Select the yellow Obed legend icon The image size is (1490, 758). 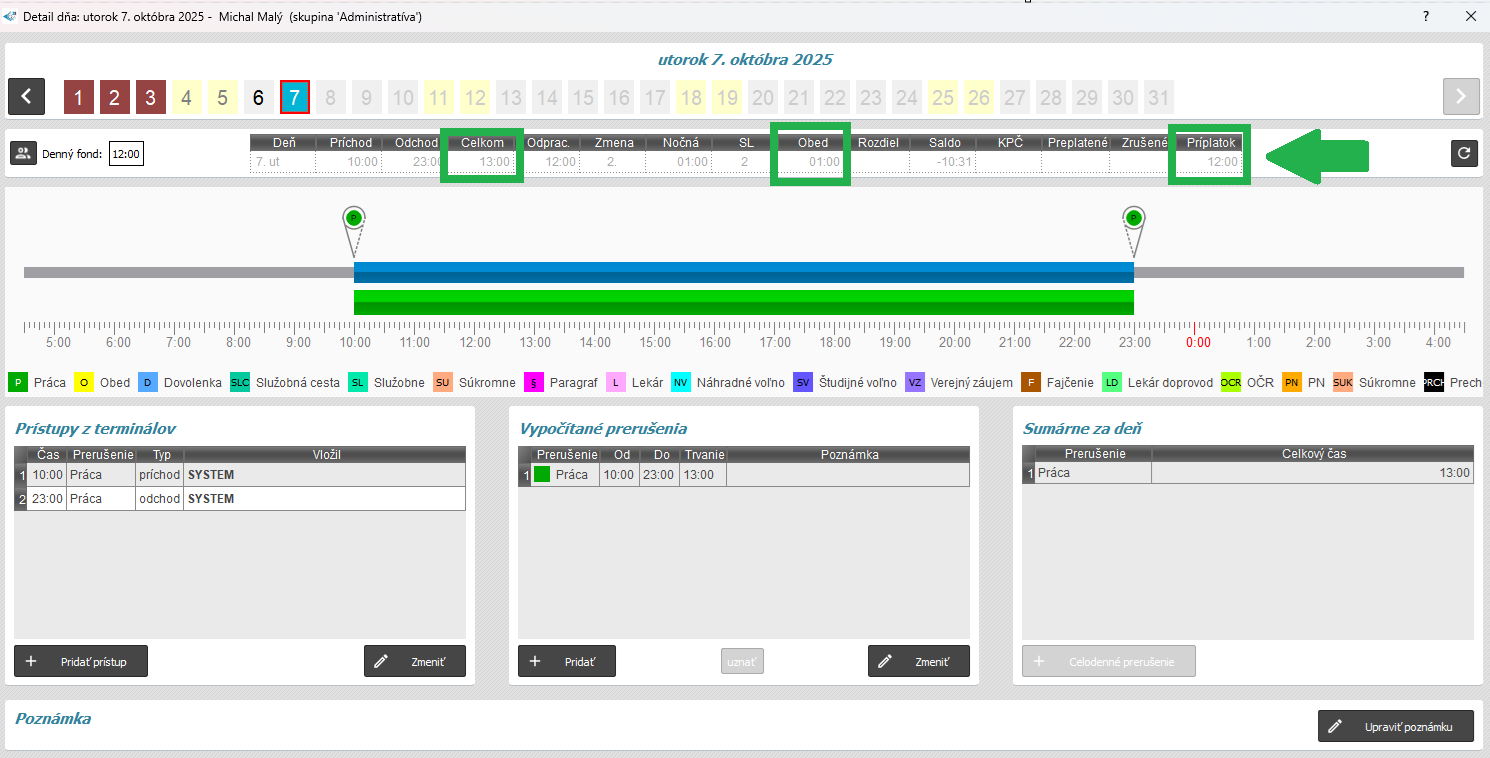pyautogui.click(x=84, y=382)
